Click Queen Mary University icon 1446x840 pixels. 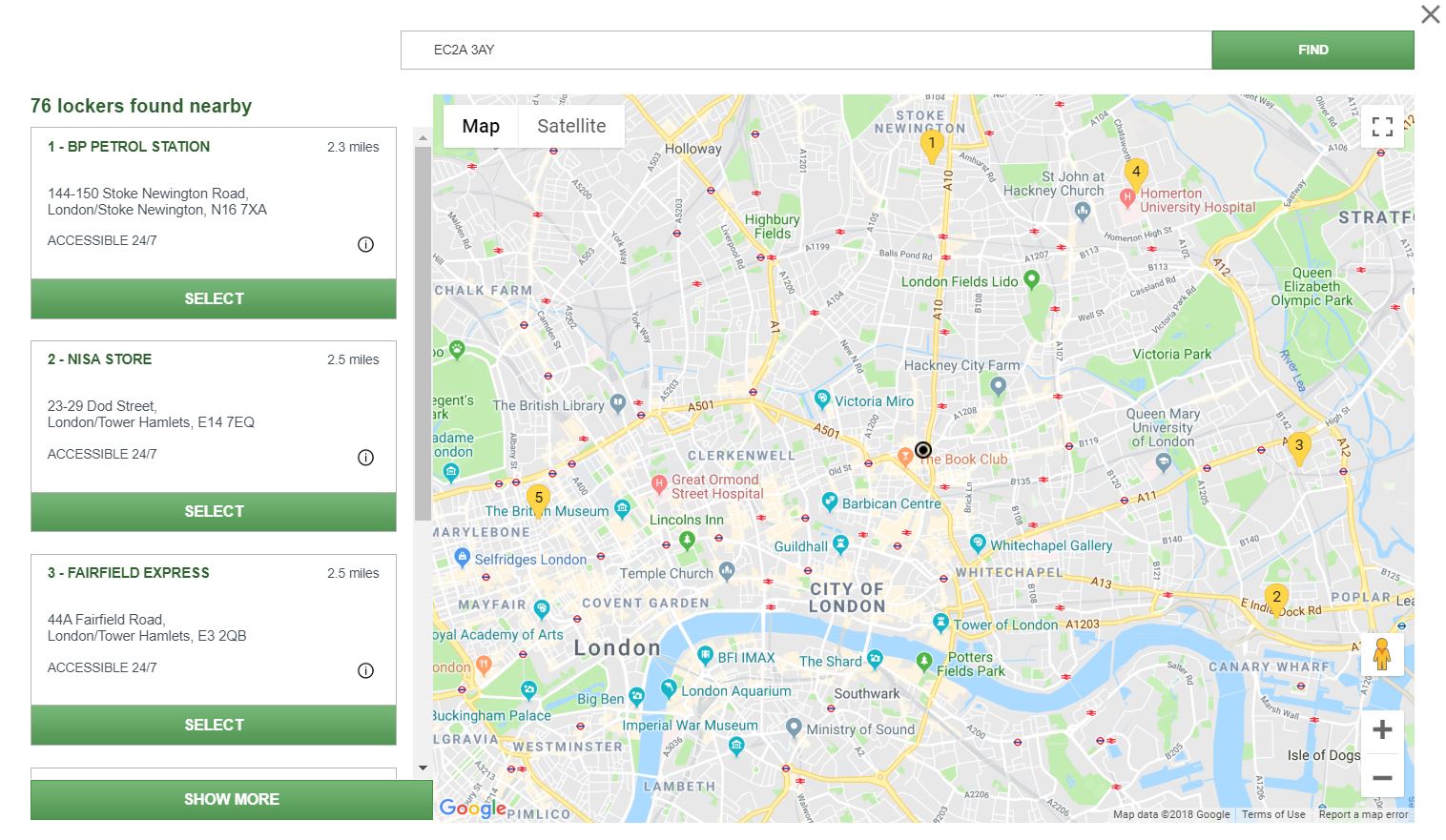(1163, 462)
